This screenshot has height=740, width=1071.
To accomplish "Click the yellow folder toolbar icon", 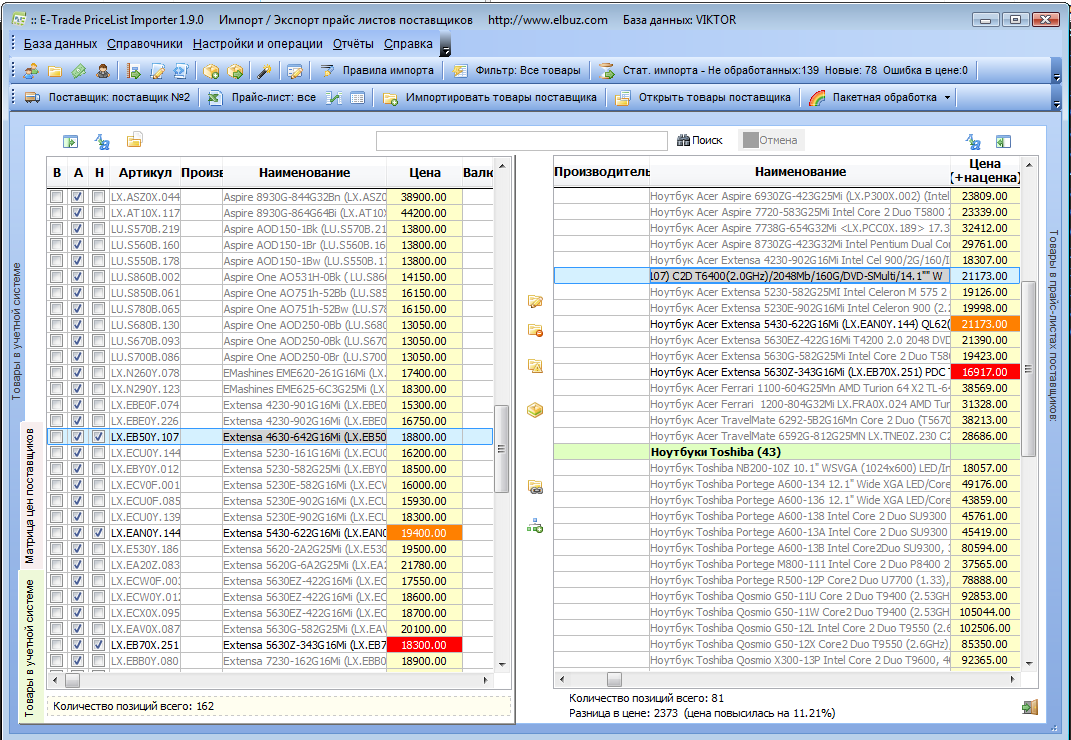I will click(55, 70).
